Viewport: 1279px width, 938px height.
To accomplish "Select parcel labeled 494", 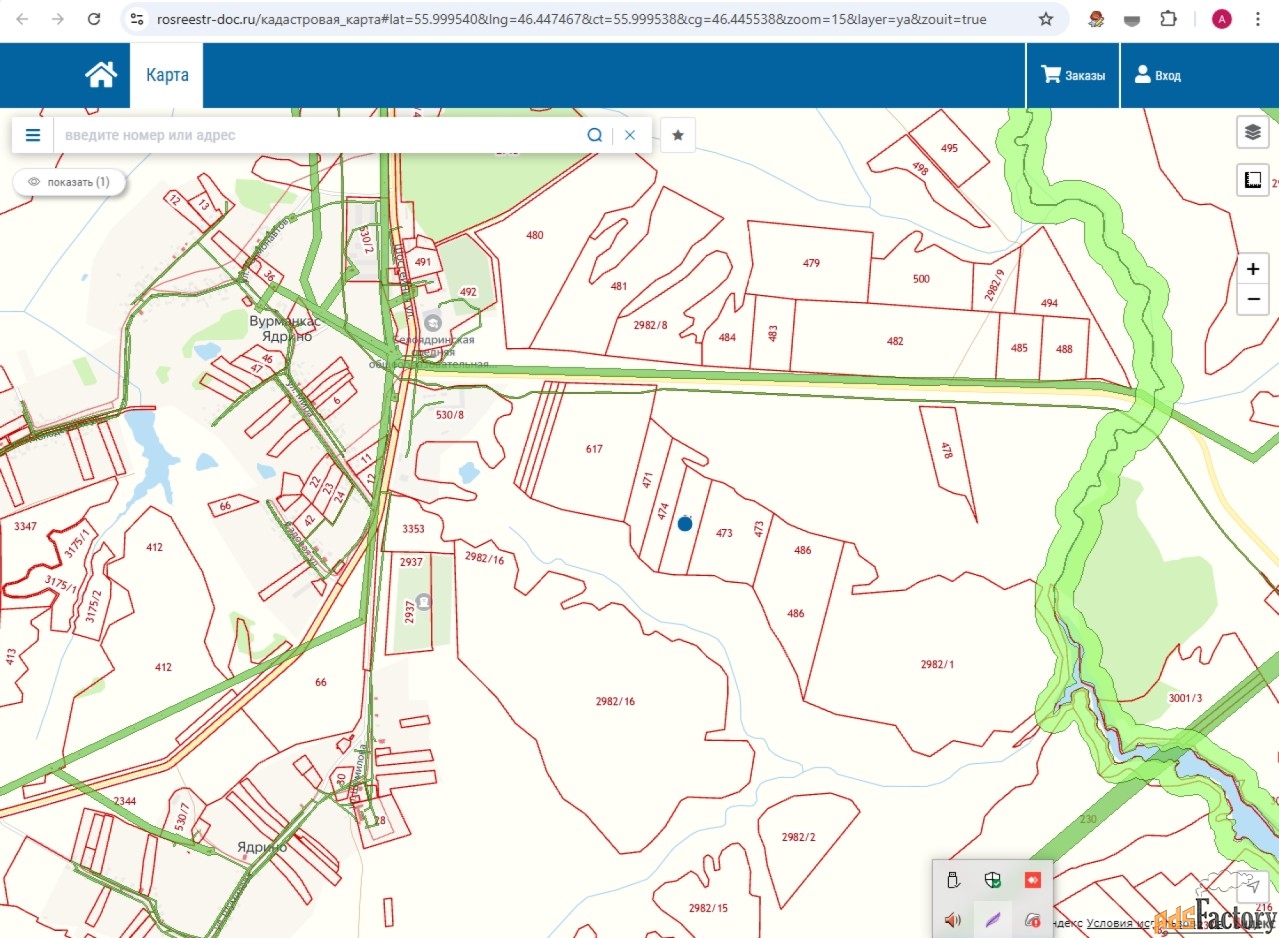I will coord(1049,304).
